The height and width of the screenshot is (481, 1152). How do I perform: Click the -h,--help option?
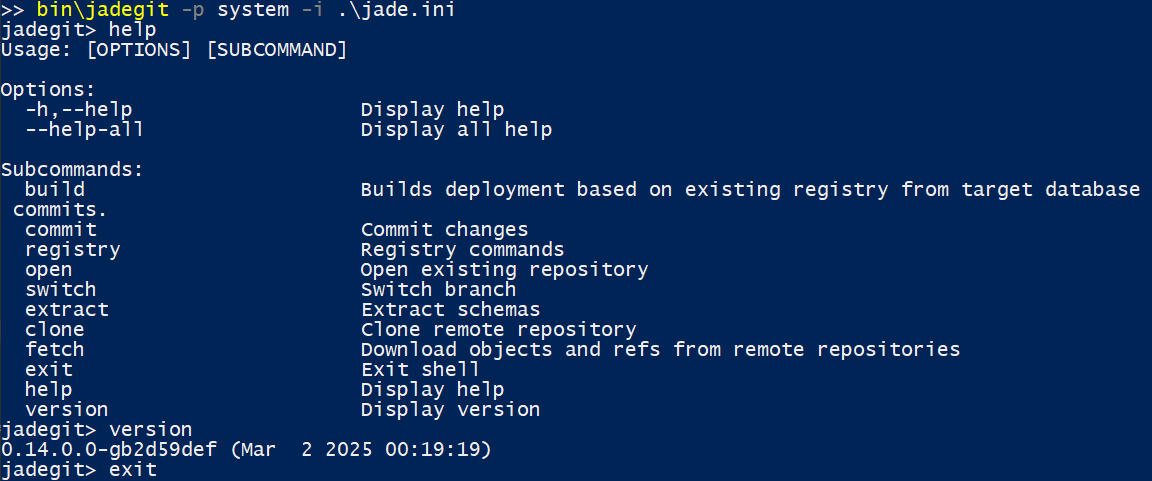[x=79, y=110]
